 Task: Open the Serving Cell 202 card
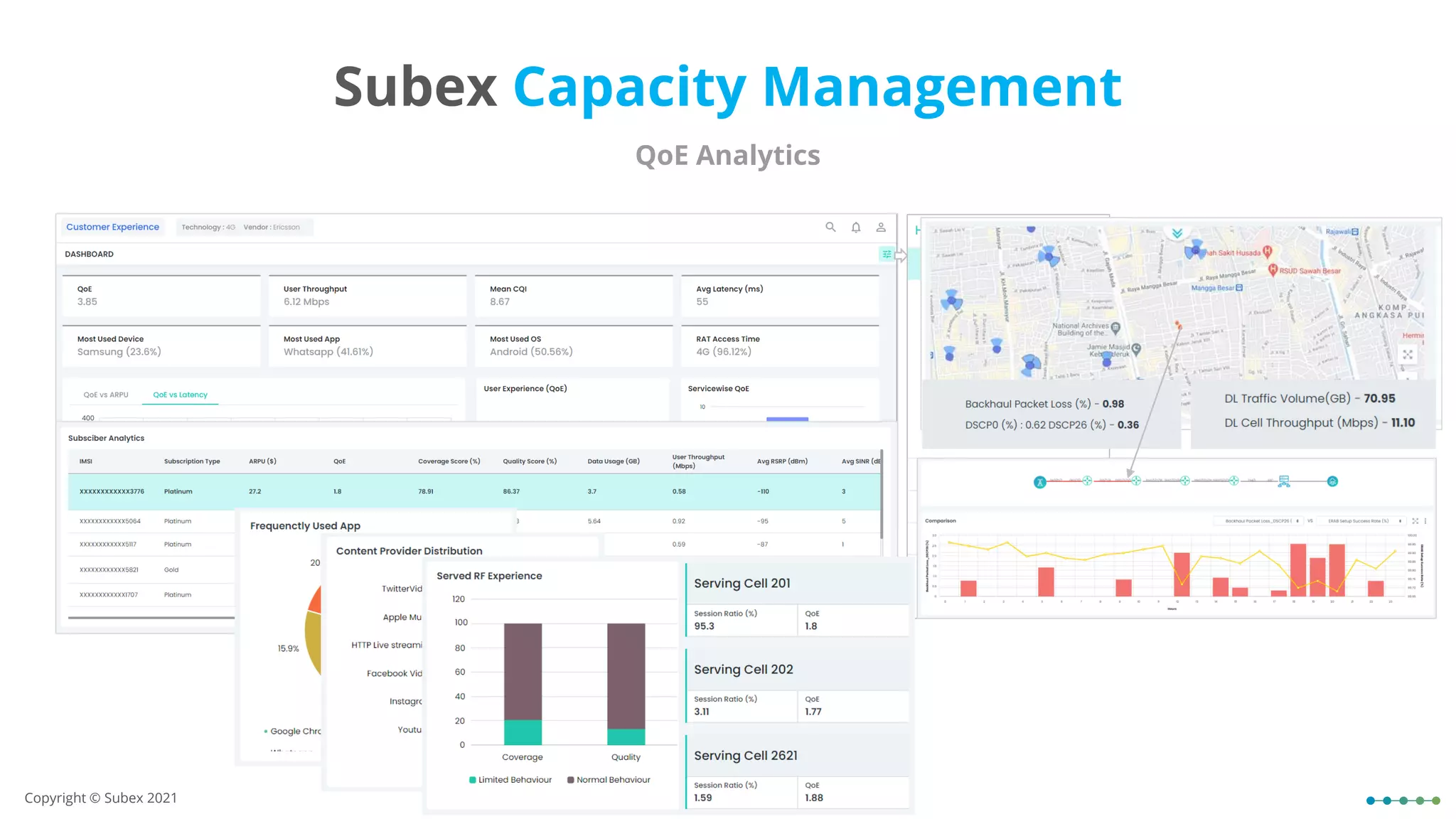tap(797, 686)
